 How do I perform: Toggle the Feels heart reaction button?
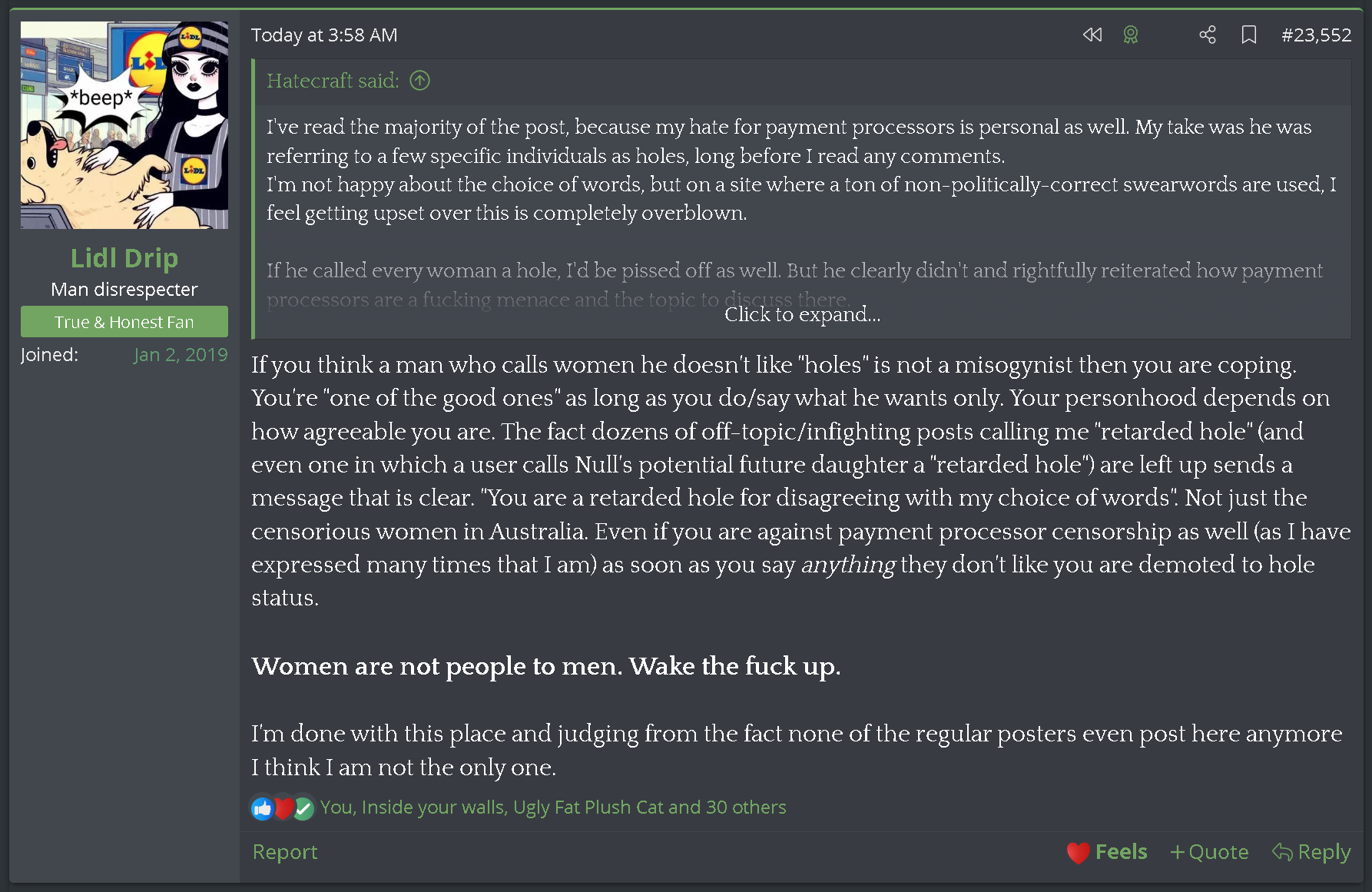tap(1106, 852)
